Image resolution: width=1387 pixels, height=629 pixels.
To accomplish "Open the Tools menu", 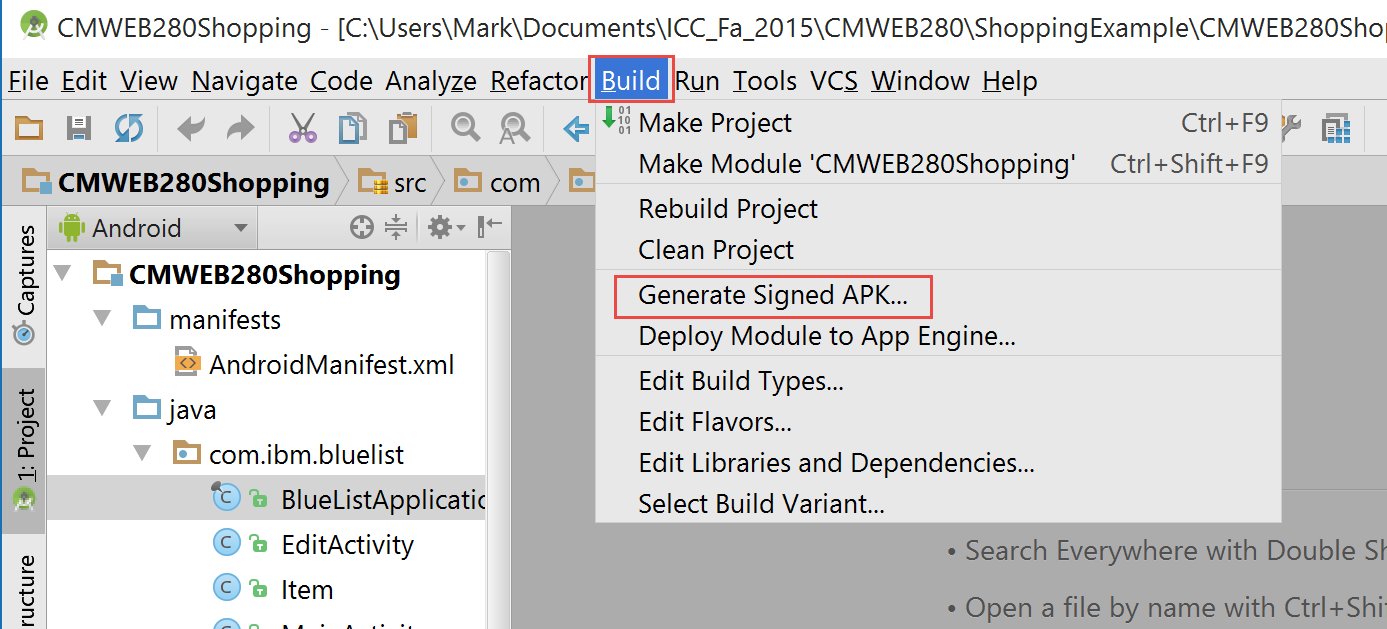I will coord(765,81).
